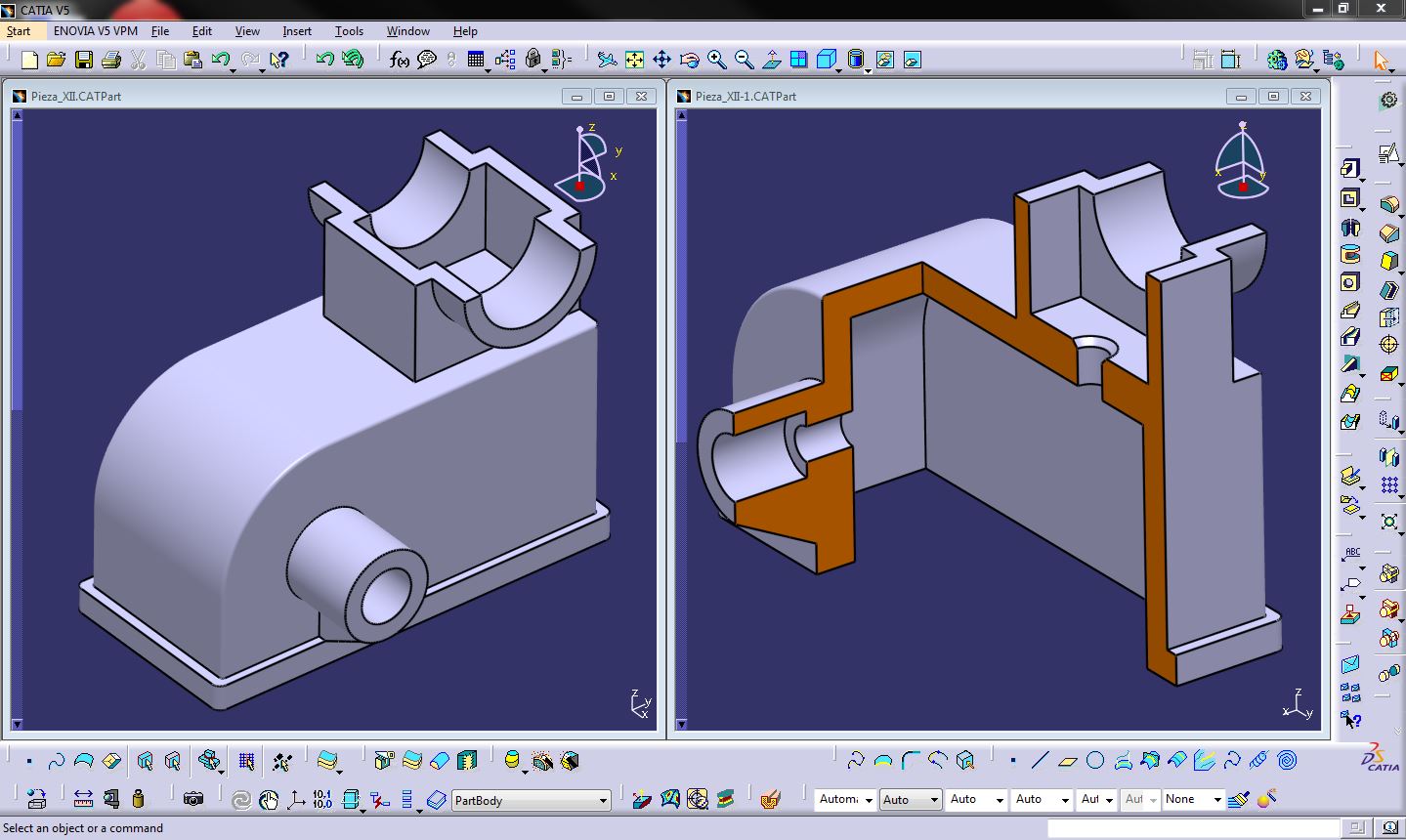Select the Circle tool in bottom toolbar
1406x840 pixels.
click(1095, 760)
